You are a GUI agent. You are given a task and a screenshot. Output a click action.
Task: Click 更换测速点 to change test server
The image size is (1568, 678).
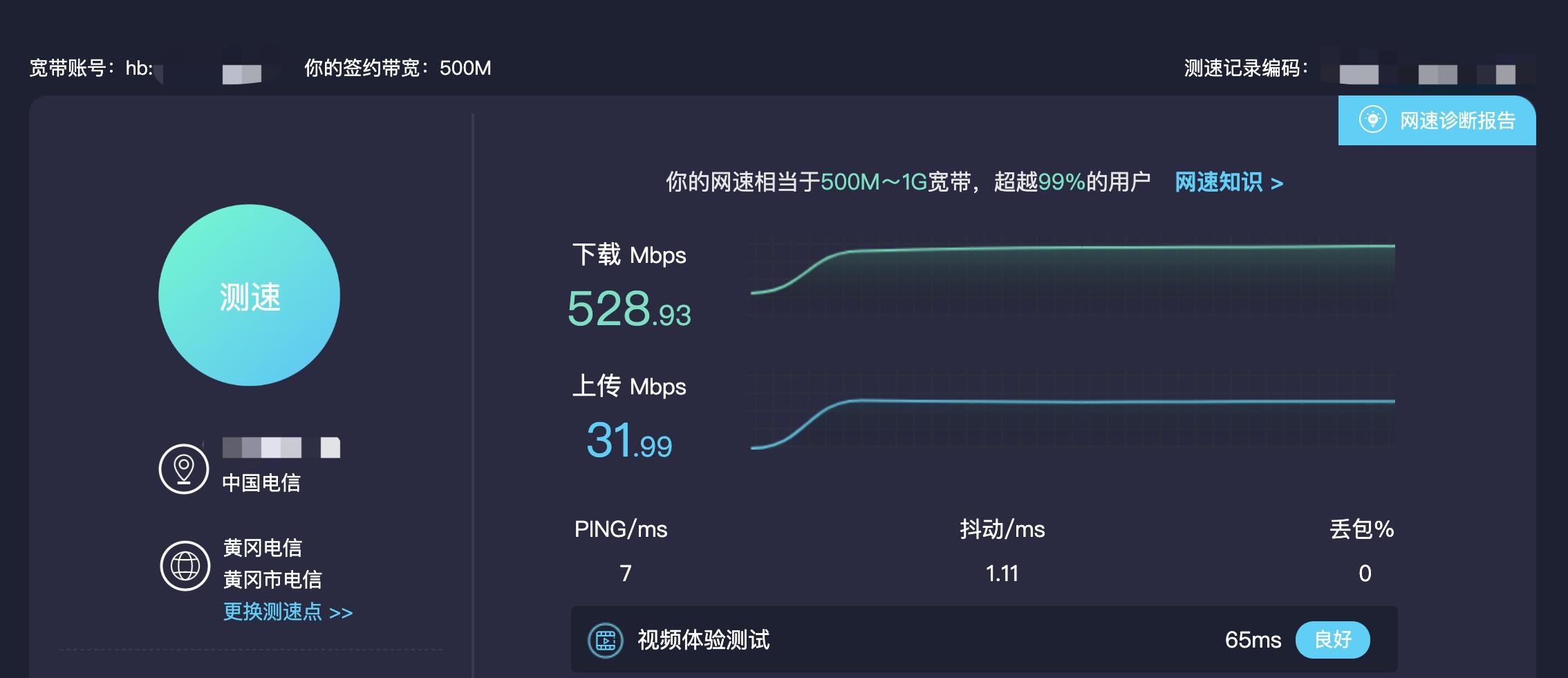coord(288,612)
